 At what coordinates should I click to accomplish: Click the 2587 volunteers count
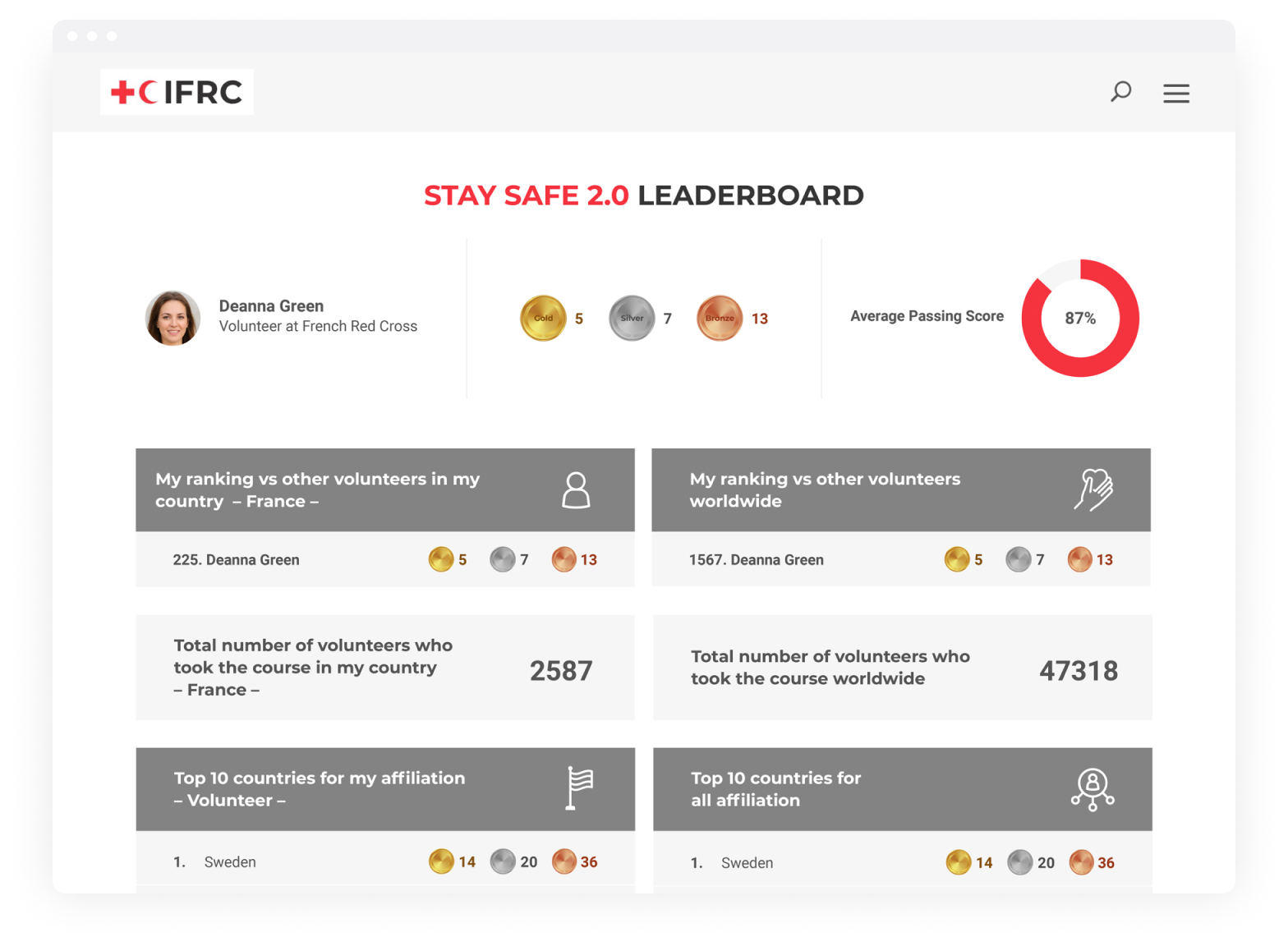pyautogui.click(x=561, y=671)
